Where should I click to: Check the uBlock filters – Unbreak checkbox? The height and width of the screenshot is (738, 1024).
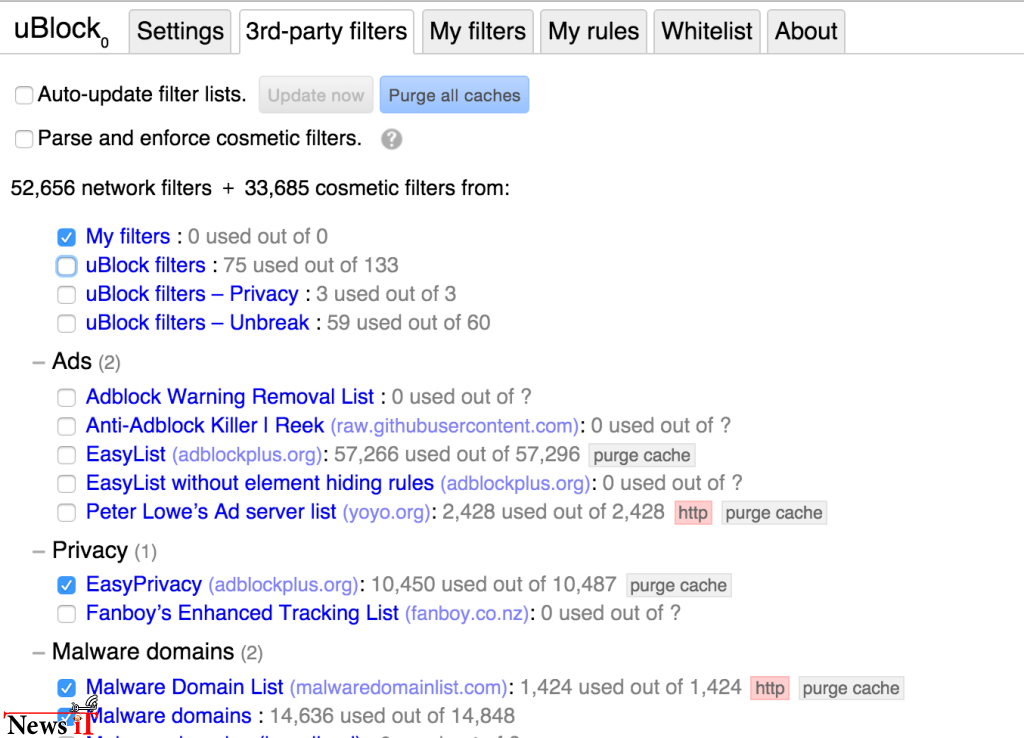pyautogui.click(x=66, y=323)
